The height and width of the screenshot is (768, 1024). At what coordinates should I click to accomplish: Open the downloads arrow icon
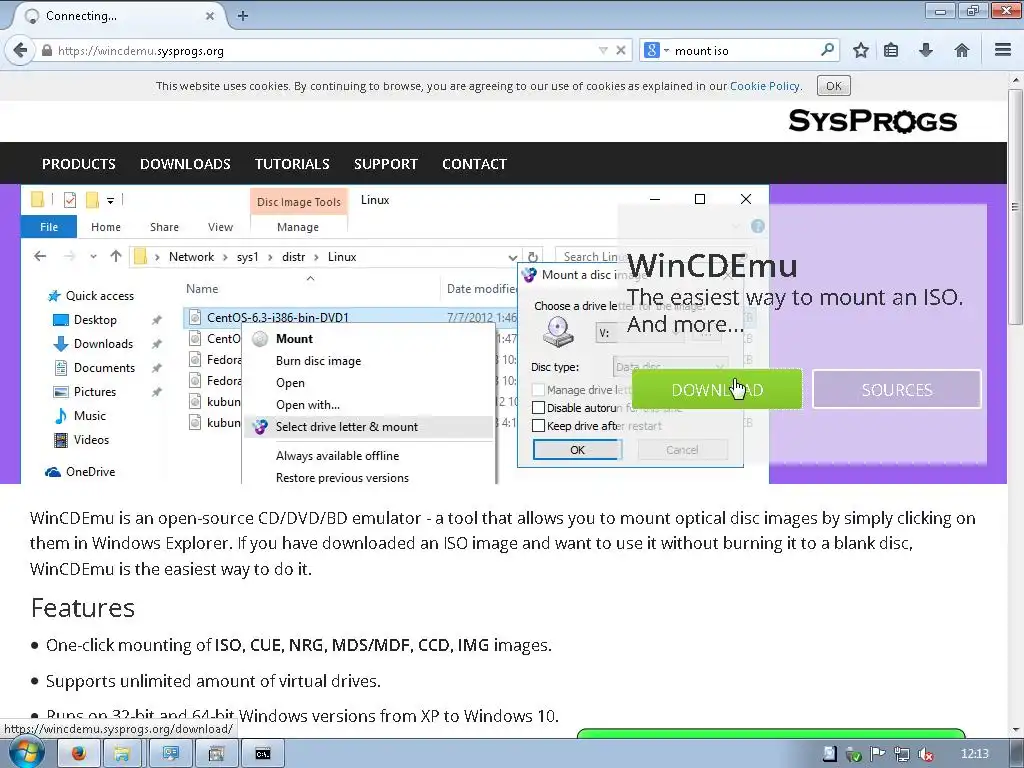926,50
